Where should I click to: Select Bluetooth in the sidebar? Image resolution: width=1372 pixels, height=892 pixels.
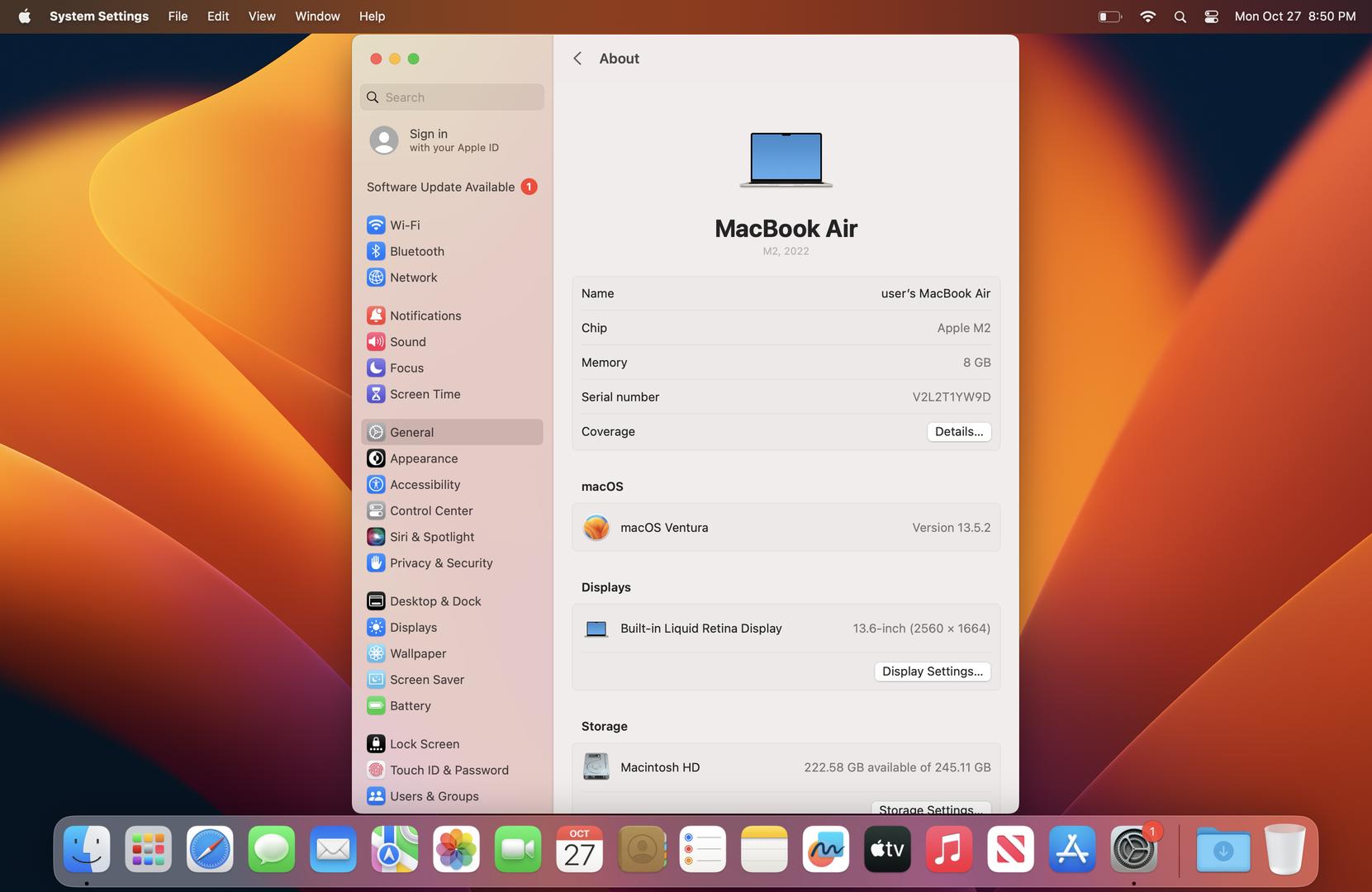pyautogui.click(x=416, y=251)
